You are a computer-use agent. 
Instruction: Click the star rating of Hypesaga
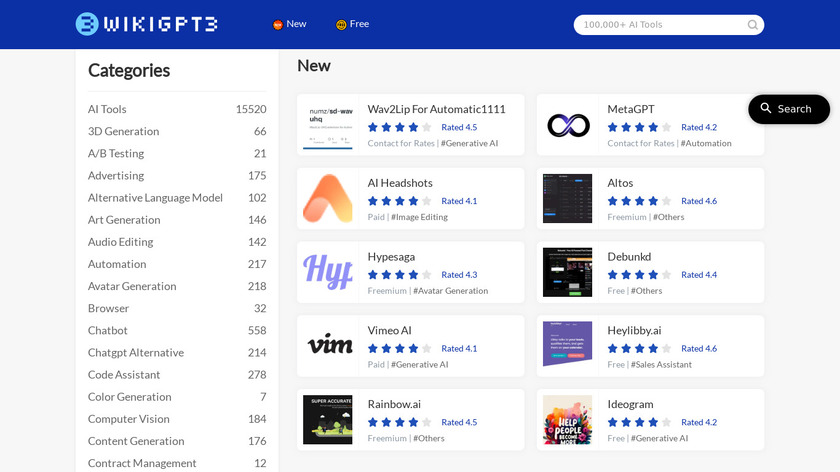(400, 275)
